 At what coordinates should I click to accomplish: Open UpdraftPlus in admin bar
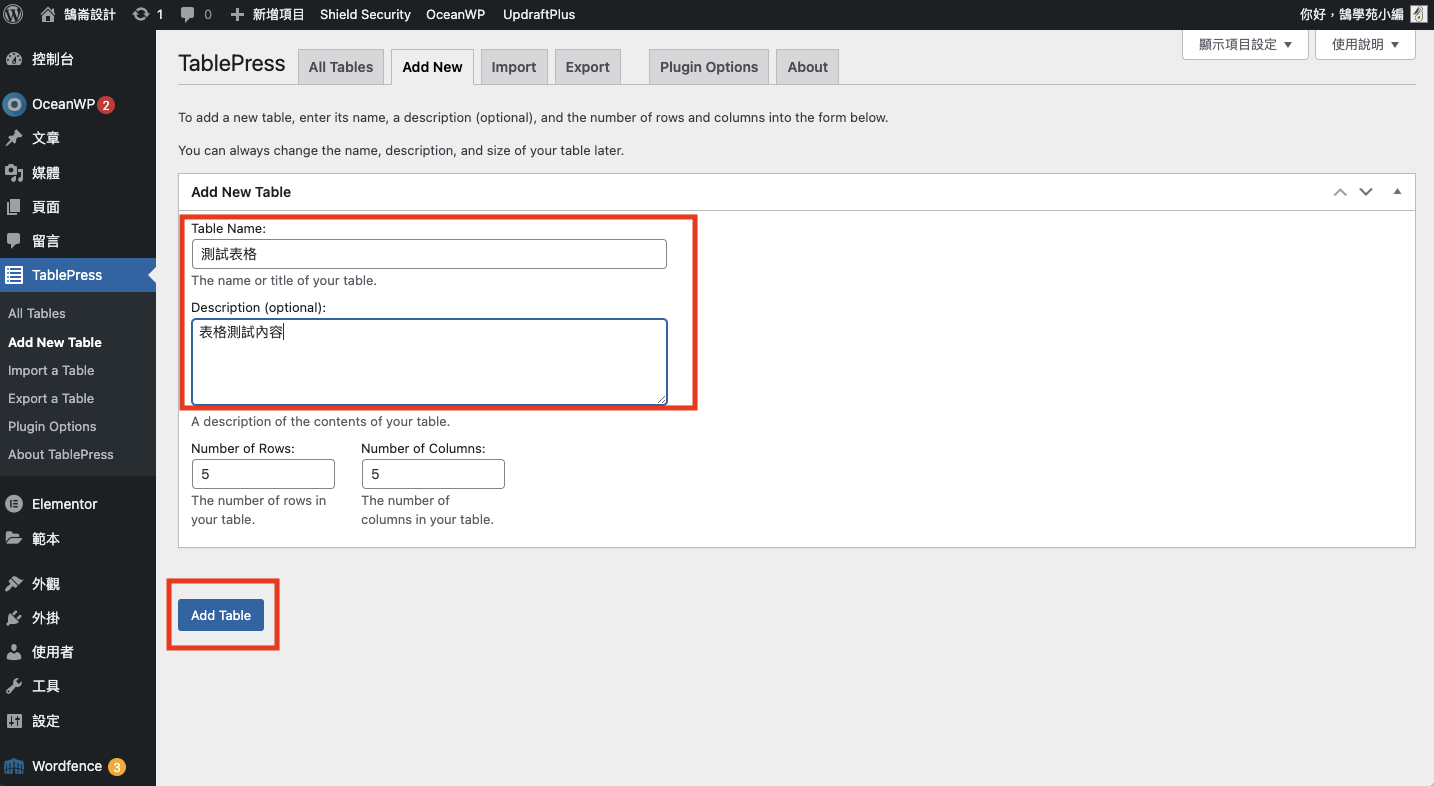click(x=539, y=15)
